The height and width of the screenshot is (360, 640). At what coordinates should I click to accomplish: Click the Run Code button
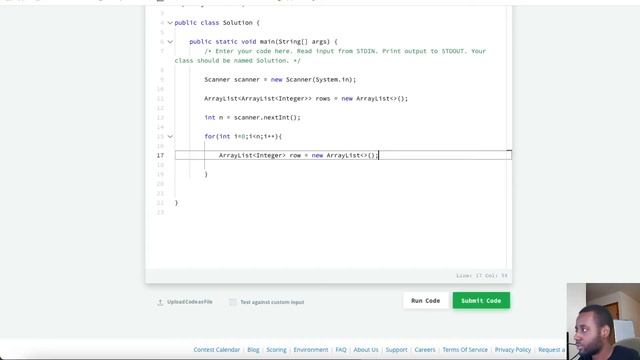(425, 300)
